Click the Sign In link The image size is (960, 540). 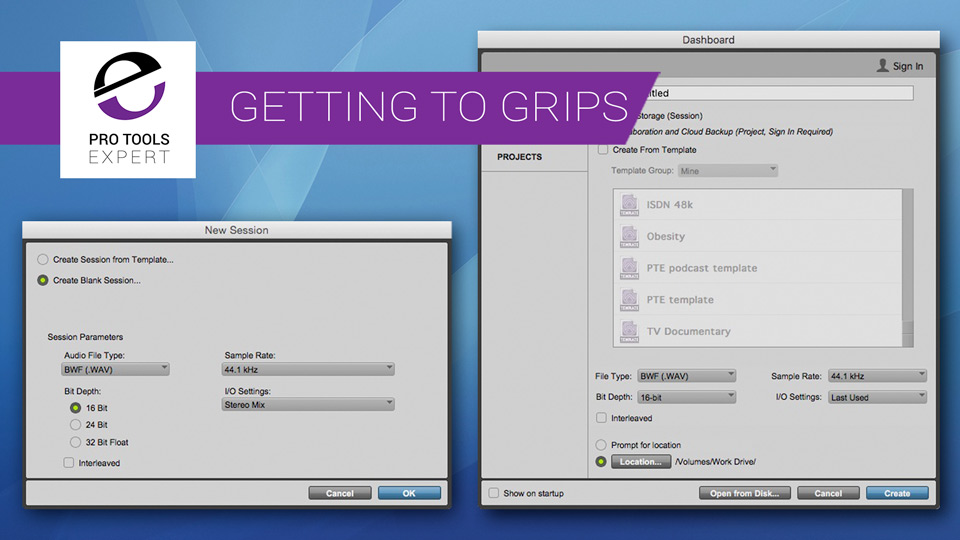coord(907,66)
